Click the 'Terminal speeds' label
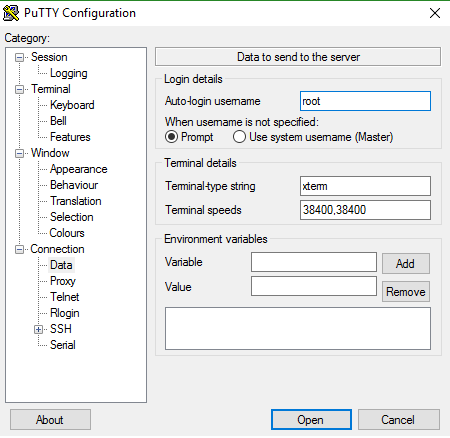The image size is (450, 438). coord(203,210)
